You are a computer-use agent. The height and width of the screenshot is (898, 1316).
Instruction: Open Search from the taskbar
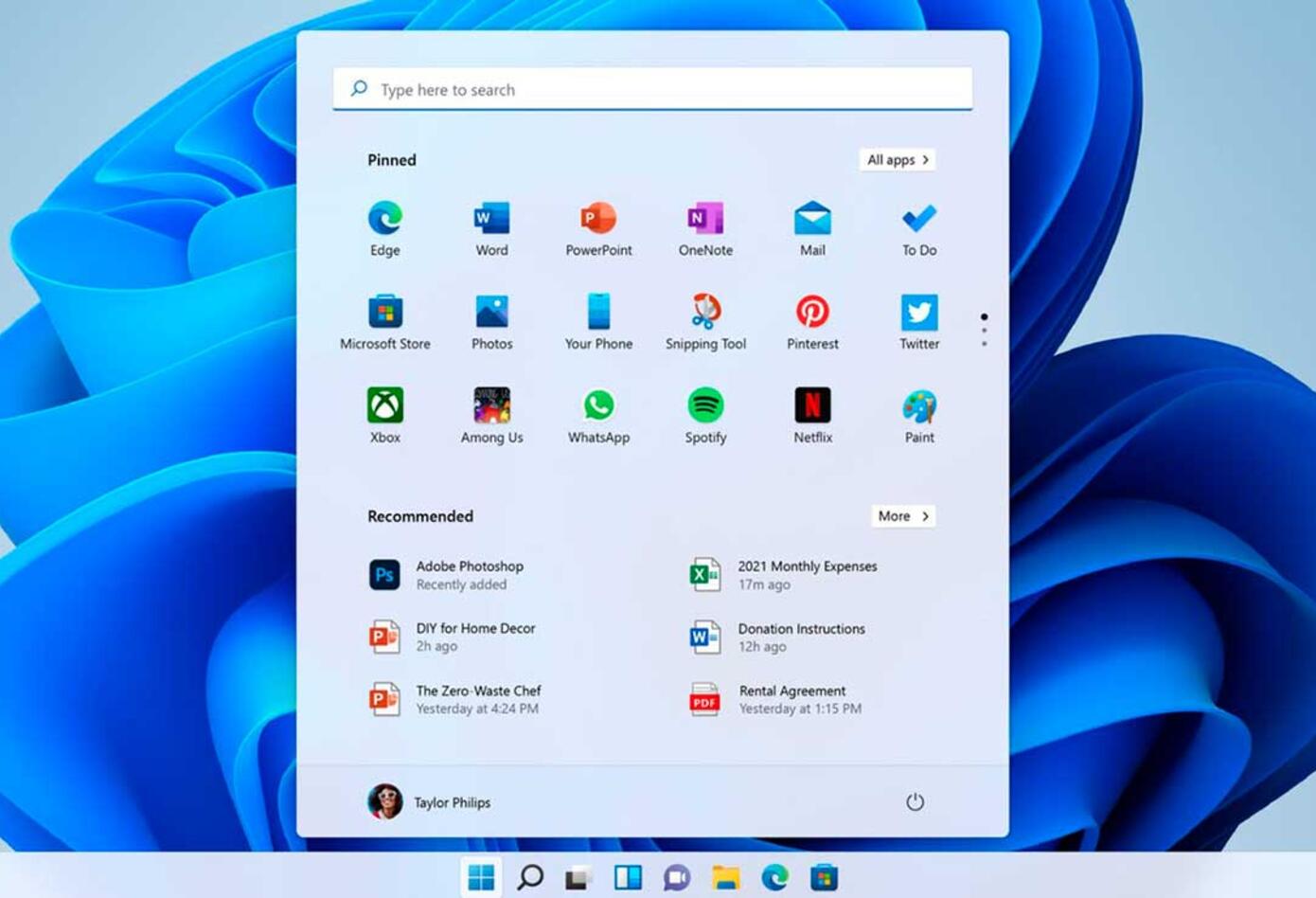530,877
